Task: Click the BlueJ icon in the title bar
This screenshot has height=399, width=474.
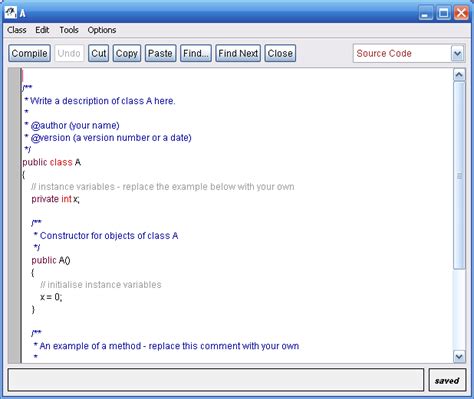Action: click(x=11, y=13)
